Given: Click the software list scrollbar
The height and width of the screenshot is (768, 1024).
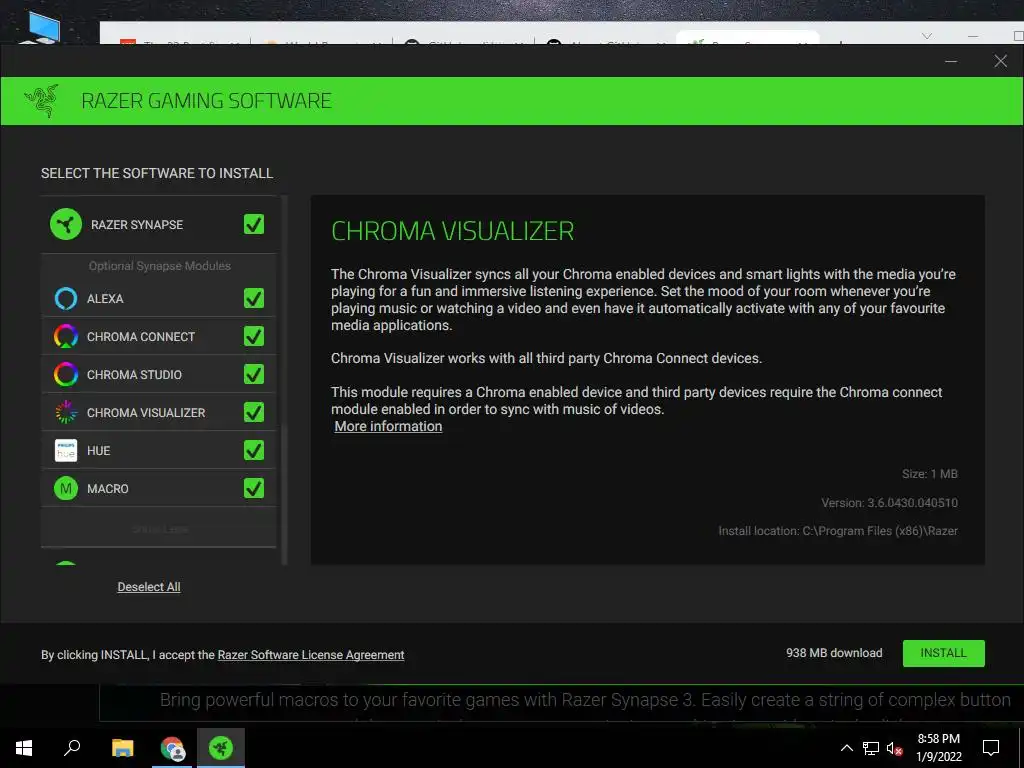Looking at the screenshot, I should (x=284, y=380).
